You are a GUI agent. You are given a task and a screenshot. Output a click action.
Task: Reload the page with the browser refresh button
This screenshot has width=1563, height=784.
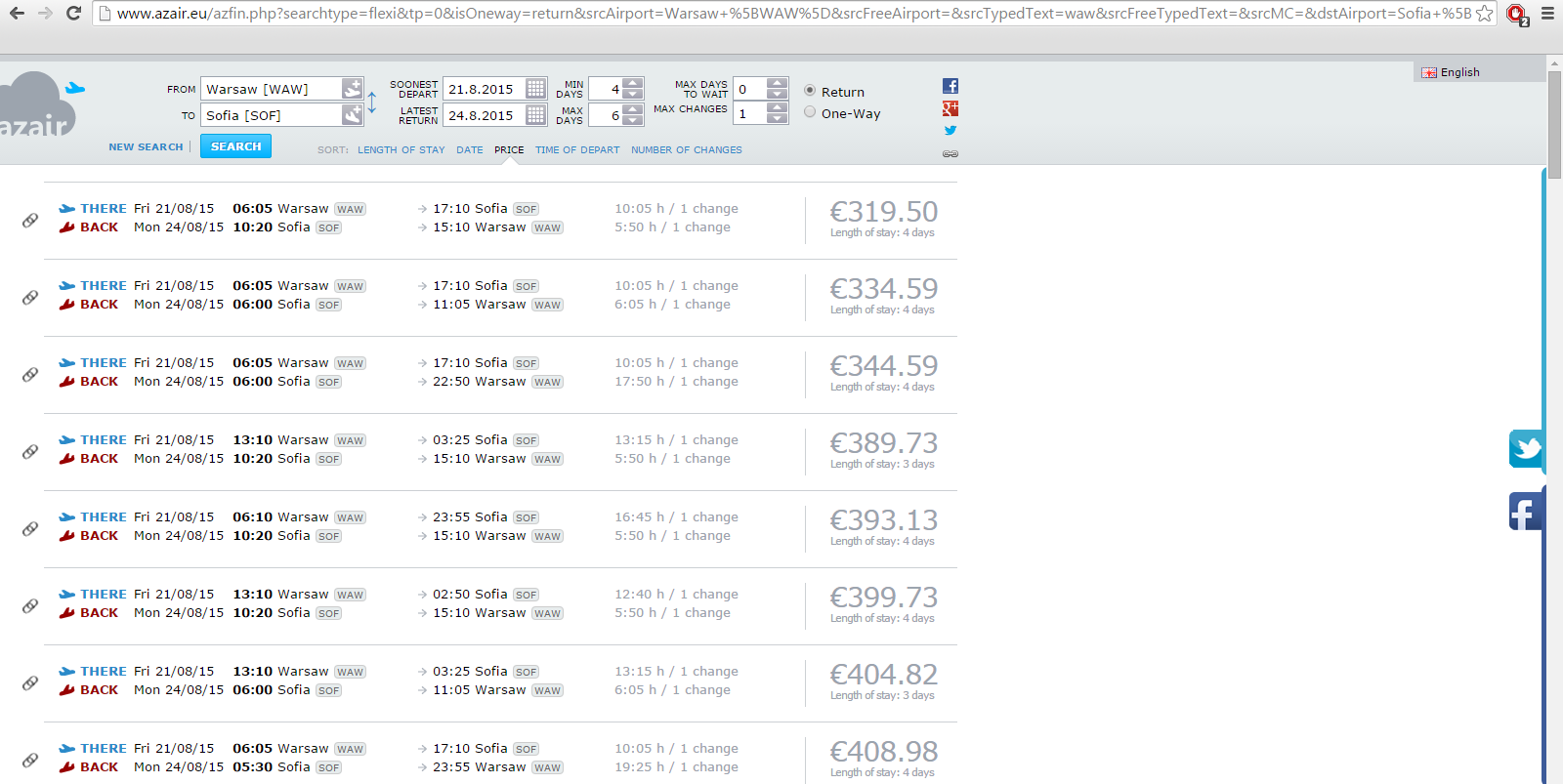(x=73, y=14)
